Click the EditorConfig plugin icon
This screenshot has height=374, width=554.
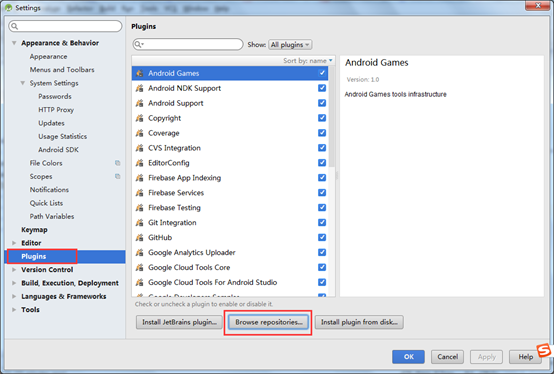coord(140,163)
